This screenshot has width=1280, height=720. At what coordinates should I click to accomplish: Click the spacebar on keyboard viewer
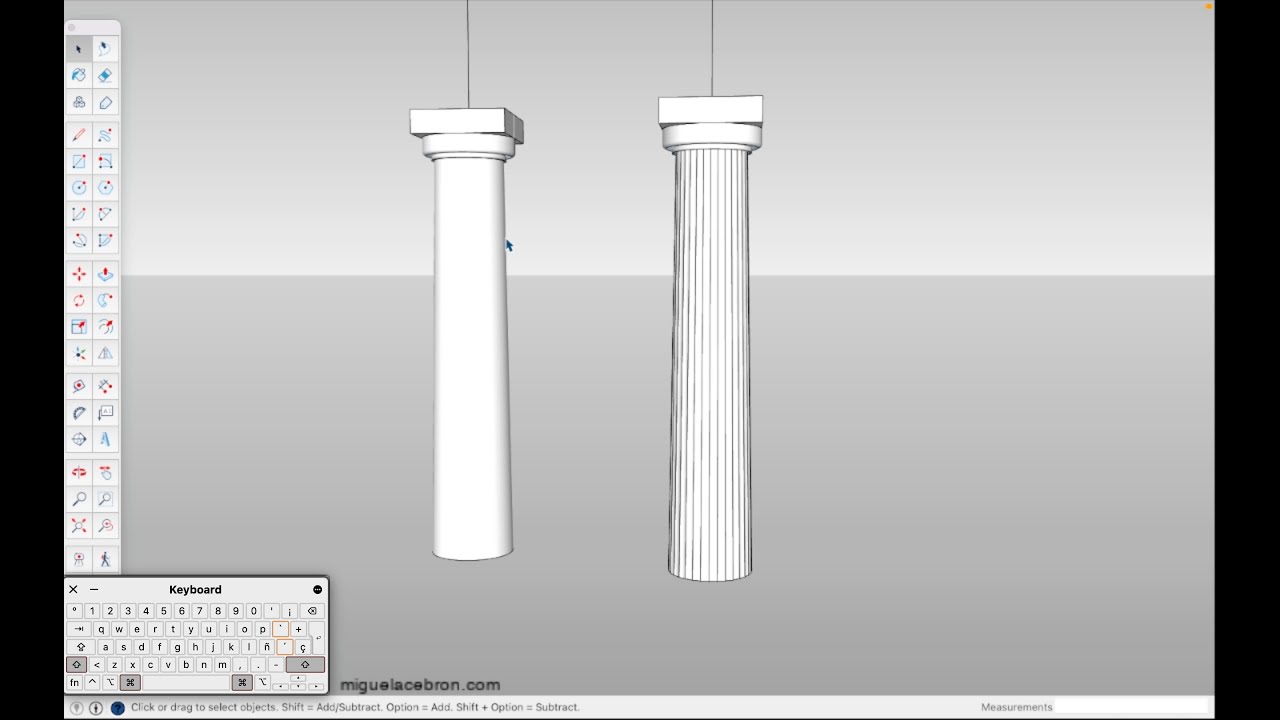(x=186, y=683)
